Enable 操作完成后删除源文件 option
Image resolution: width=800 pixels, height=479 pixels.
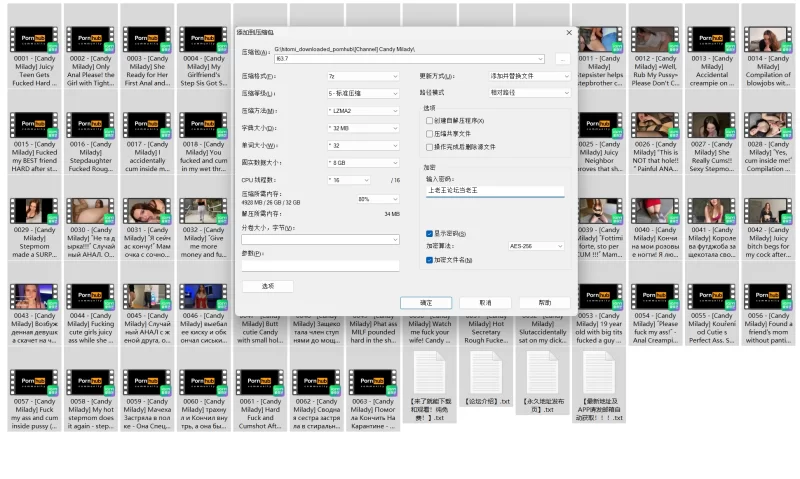point(429,146)
